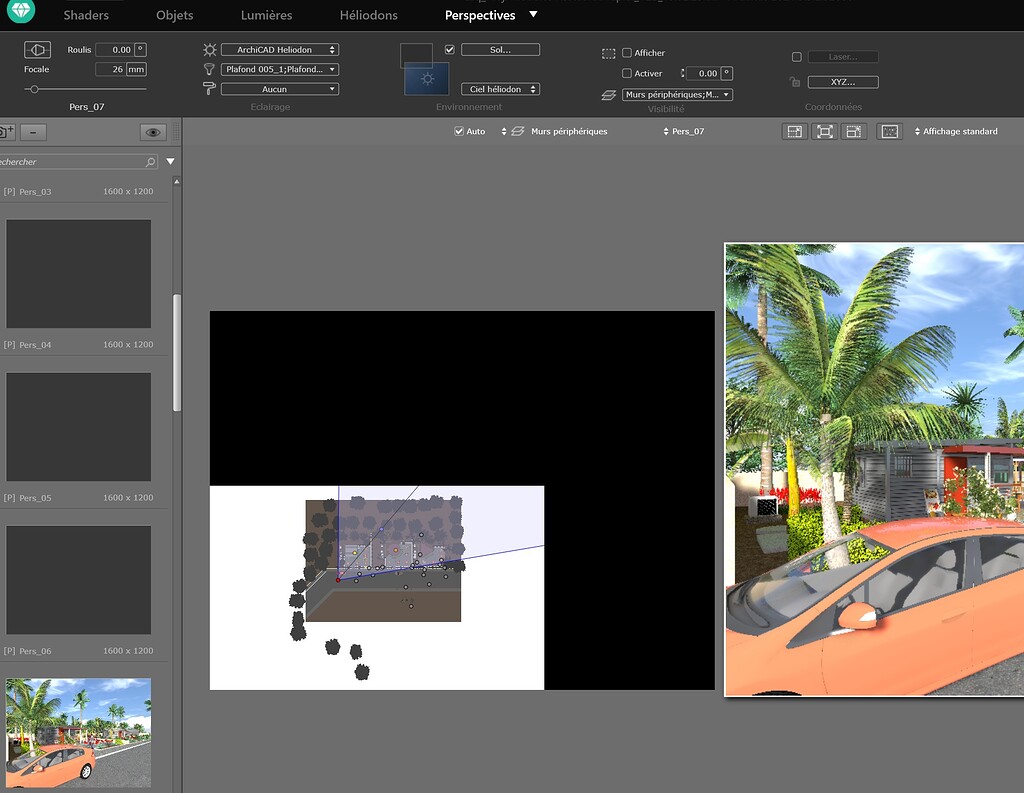This screenshot has height=793, width=1024.
Task: Open the ArchiCAD Heliodon dropdown
Action: [280, 48]
